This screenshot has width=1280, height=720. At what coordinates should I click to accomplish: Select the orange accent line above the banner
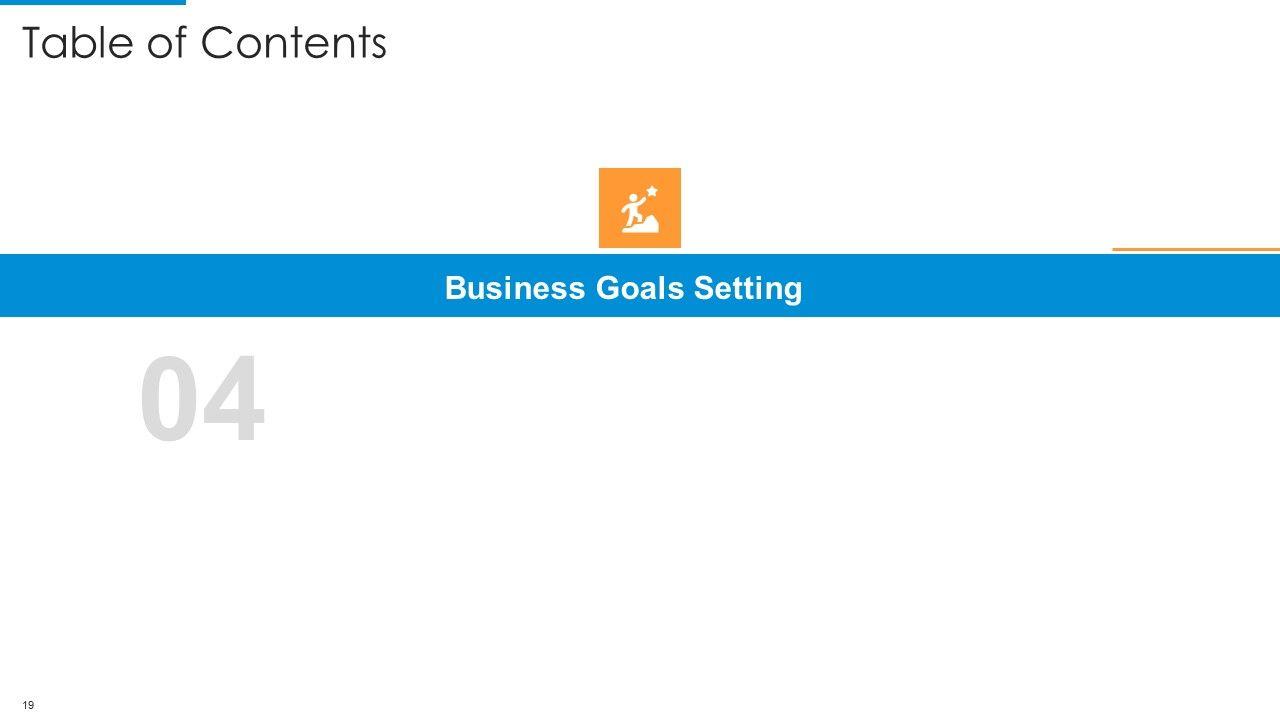1195,249
